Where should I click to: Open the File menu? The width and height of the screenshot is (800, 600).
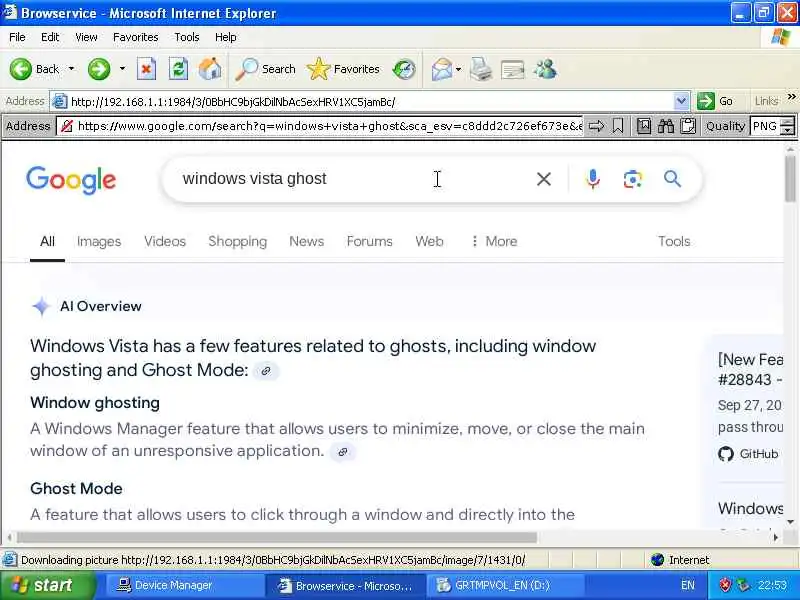pyautogui.click(x=17, y=37)
